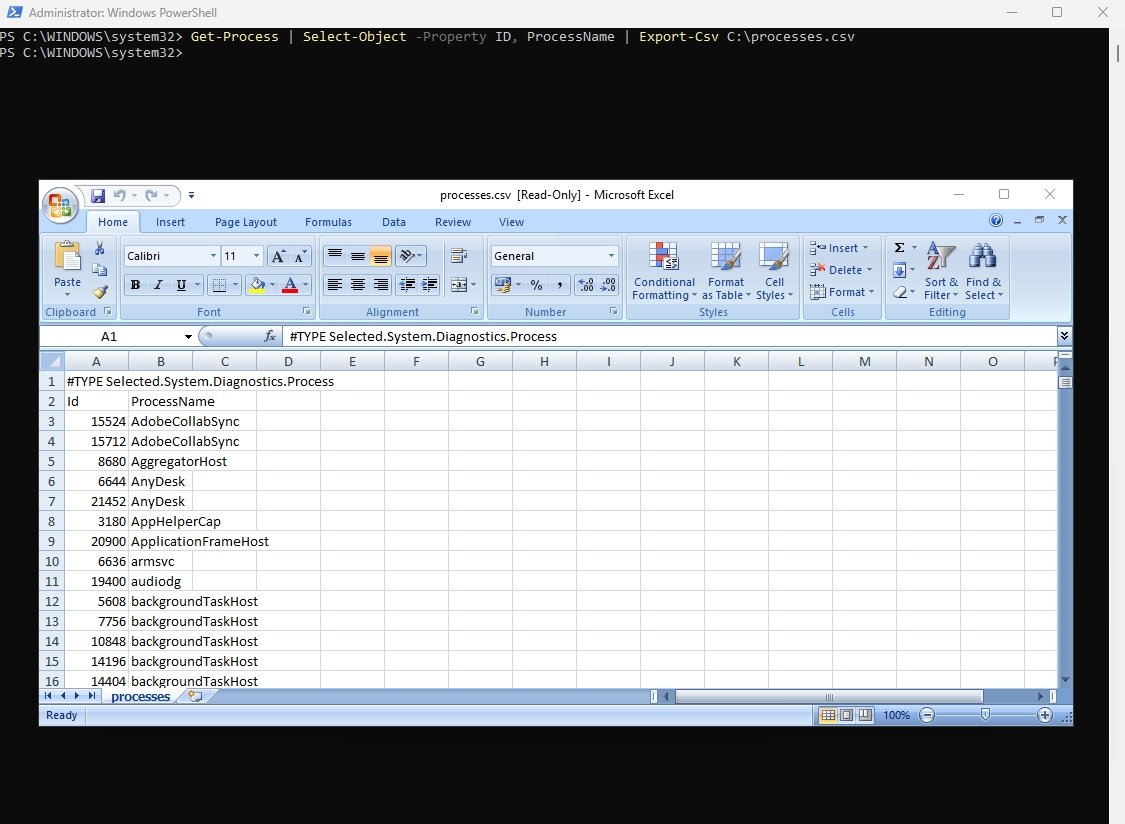Click Merge and Center icon
Image resolution: width=1125 pixels, height=824 pixels.
(458, 285)
